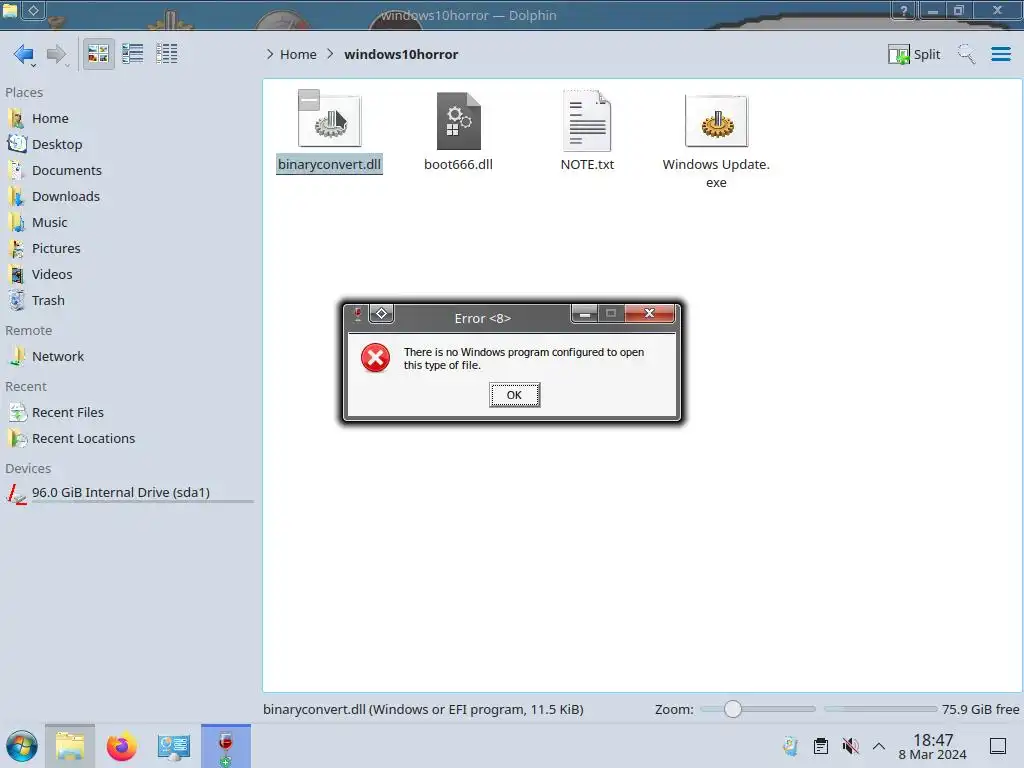1024x768 pixels.
Task: Minimize the Error <8> dialog
Action: coord(585,313)
